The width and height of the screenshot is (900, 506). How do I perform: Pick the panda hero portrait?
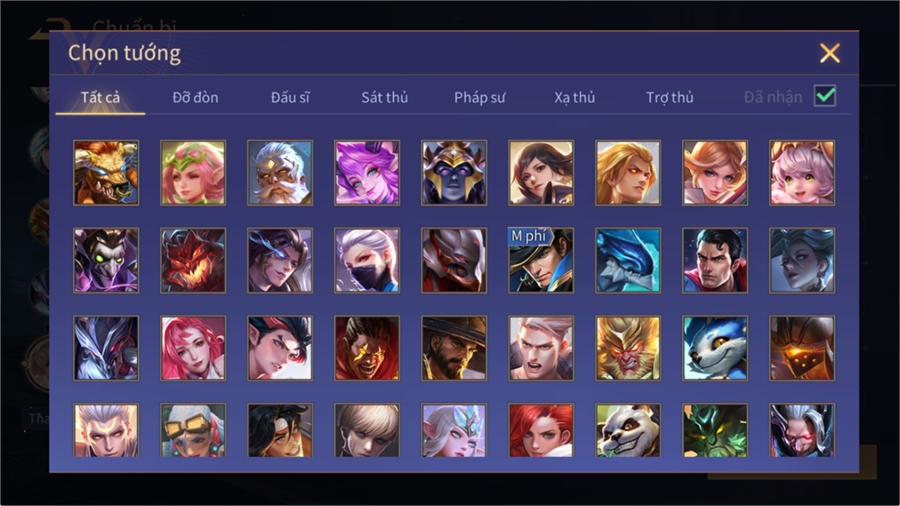(628, 430)
